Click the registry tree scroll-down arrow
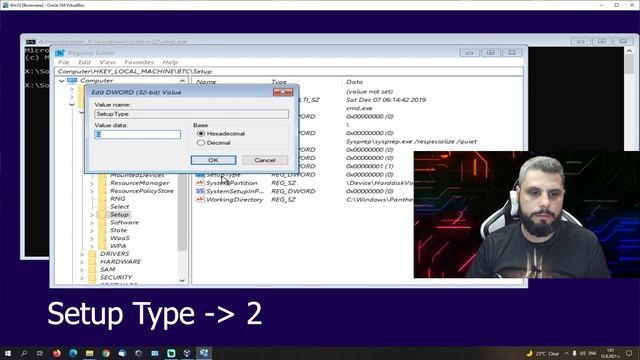 (x=182, y=280)
